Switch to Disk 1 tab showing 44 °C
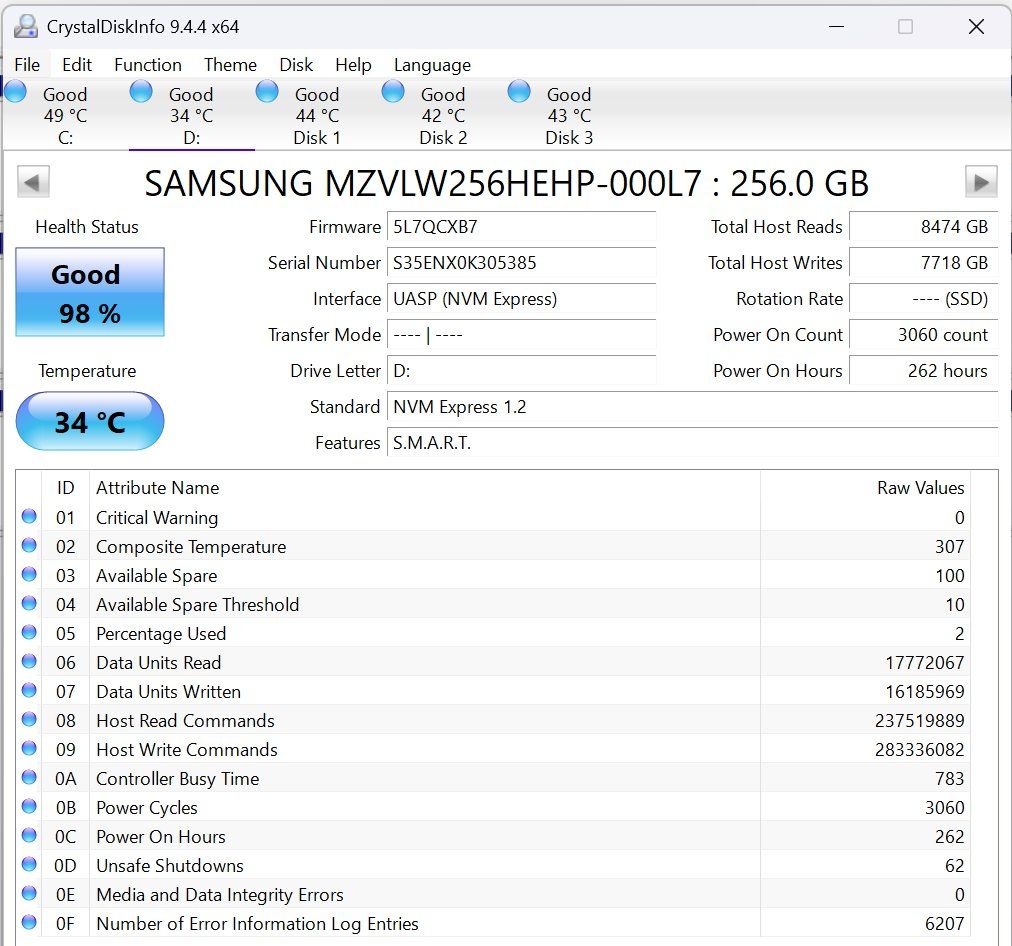The width and height of the screenshot is (1012, 946). [x=317, y=115]
